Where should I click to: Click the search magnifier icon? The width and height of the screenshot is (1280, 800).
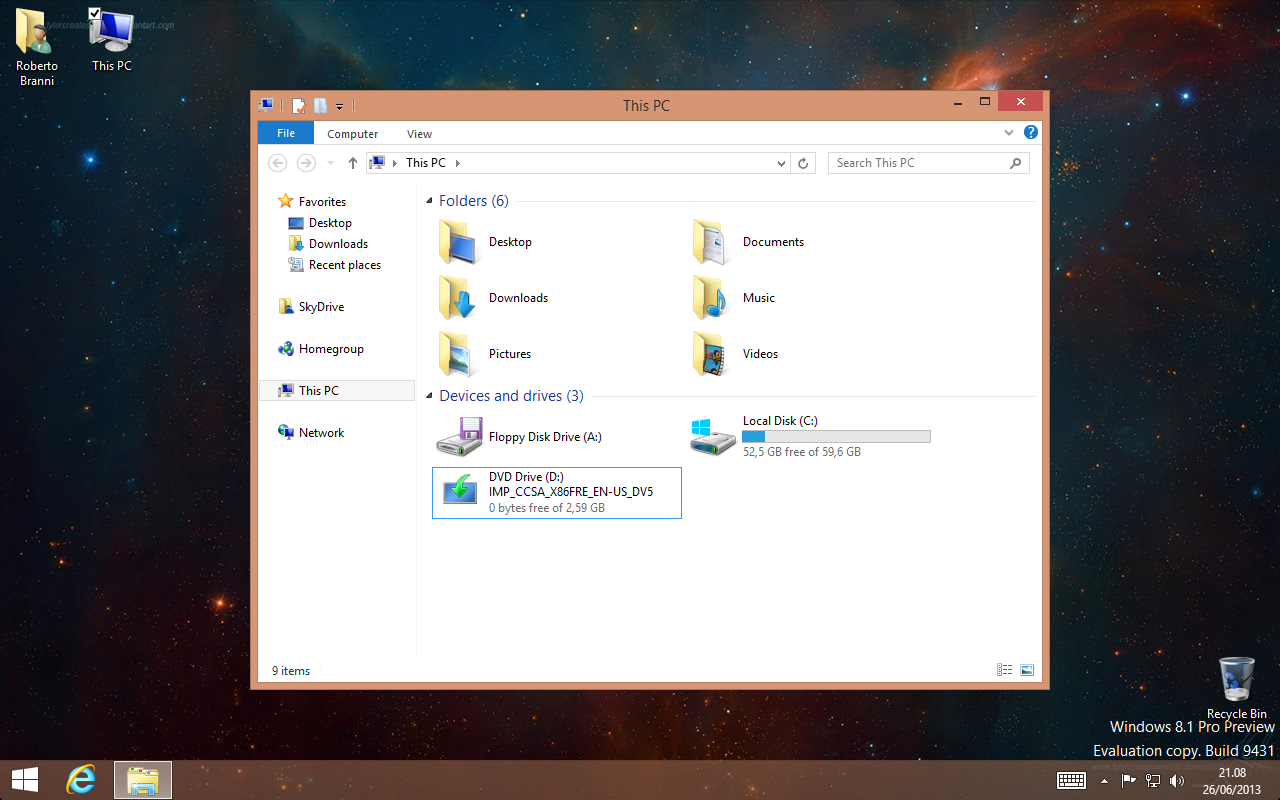point(1015,163)
